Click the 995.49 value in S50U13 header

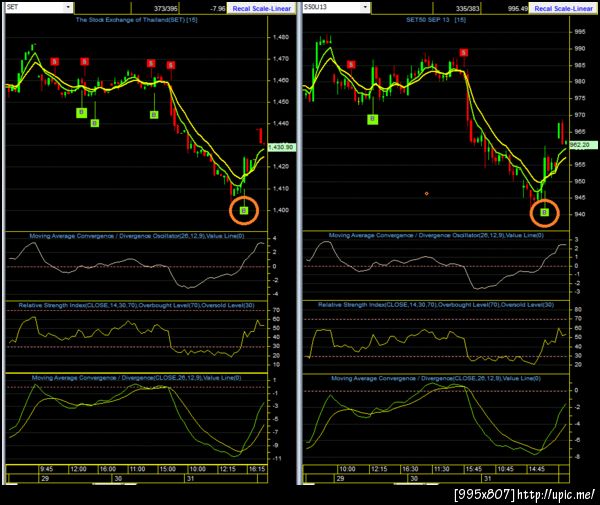click(518, 8)
